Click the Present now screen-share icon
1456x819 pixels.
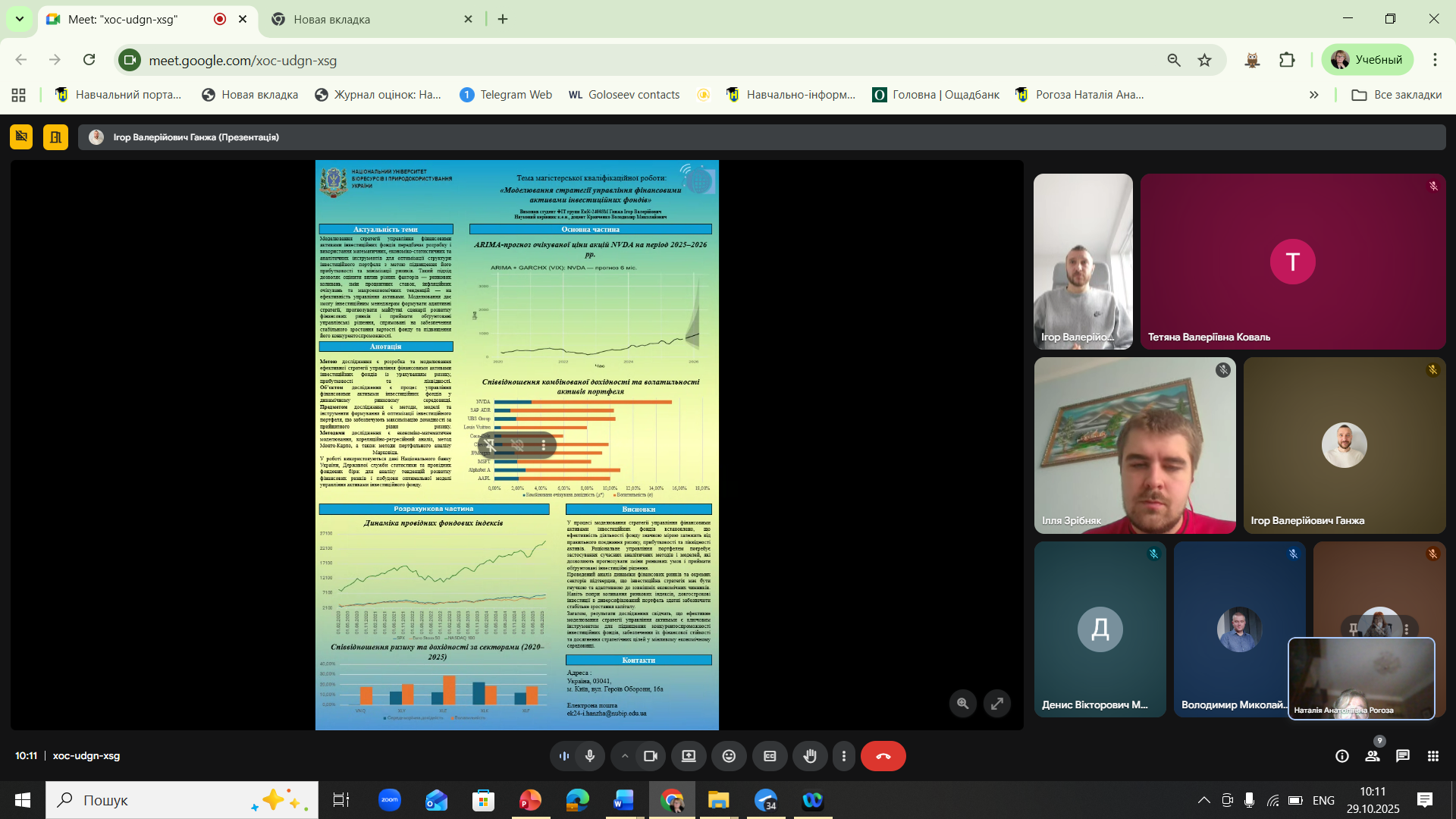coord(689,756)
